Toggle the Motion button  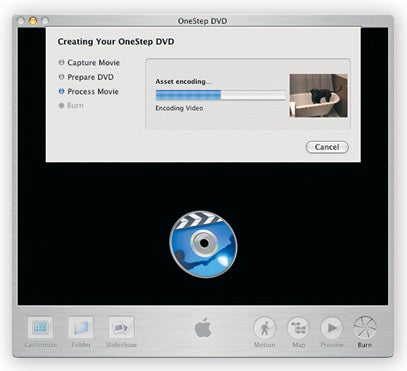coord(265,328)
